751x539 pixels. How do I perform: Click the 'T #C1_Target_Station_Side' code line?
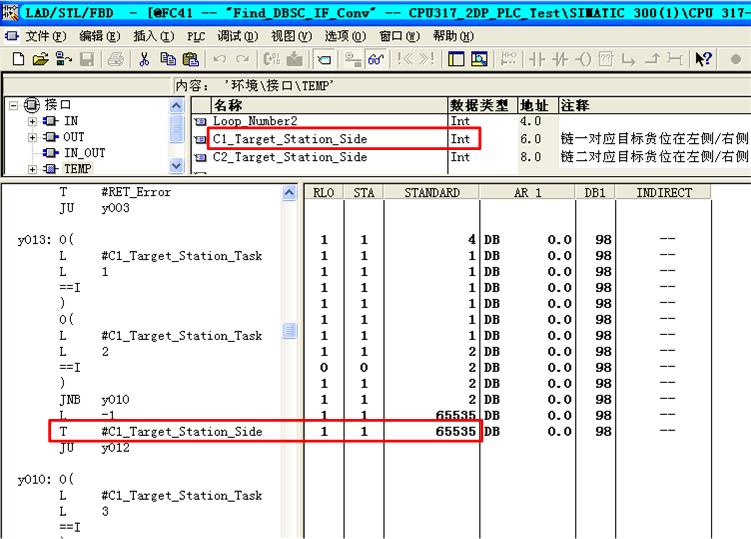tap(160, 432)
